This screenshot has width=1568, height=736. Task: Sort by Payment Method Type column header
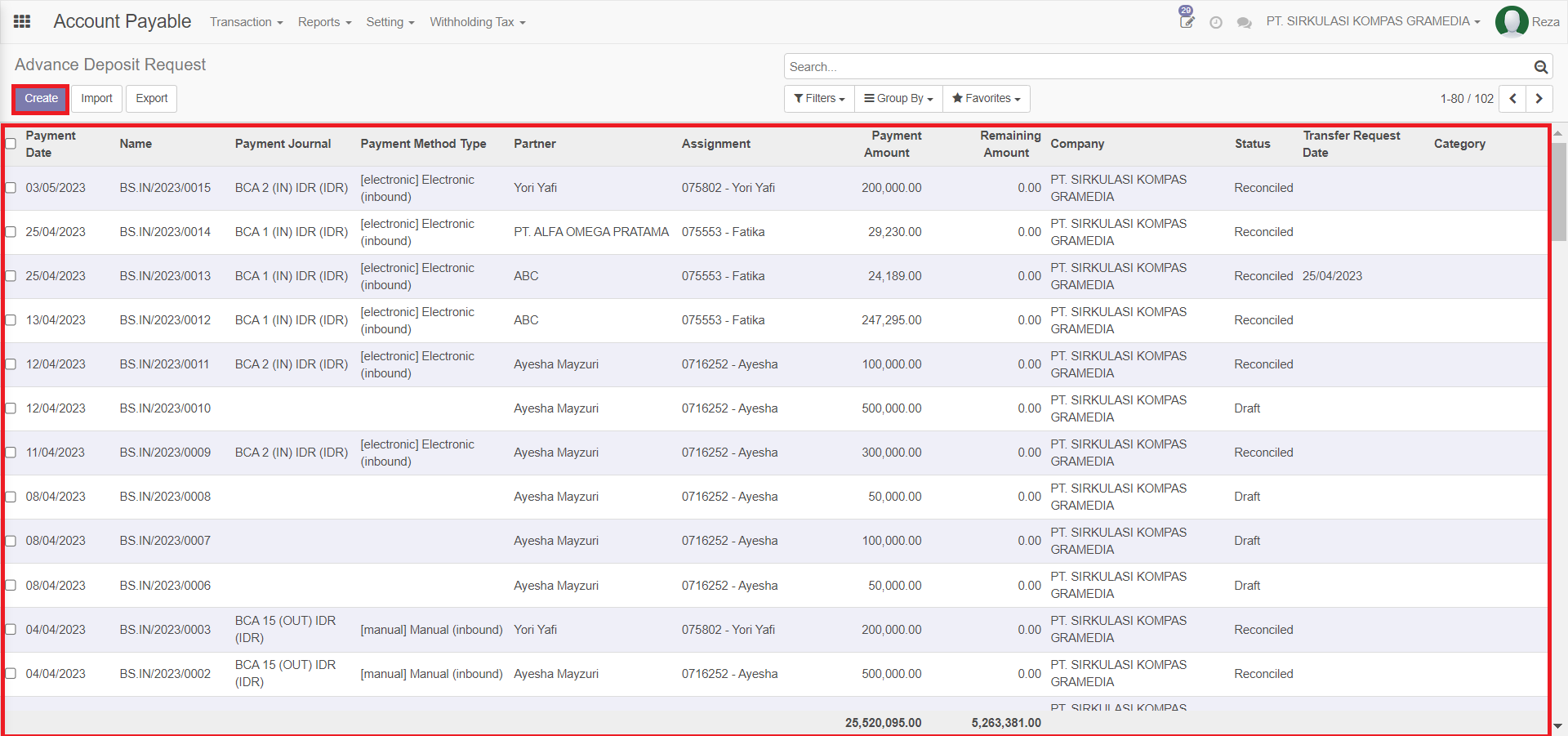point(423,144)
